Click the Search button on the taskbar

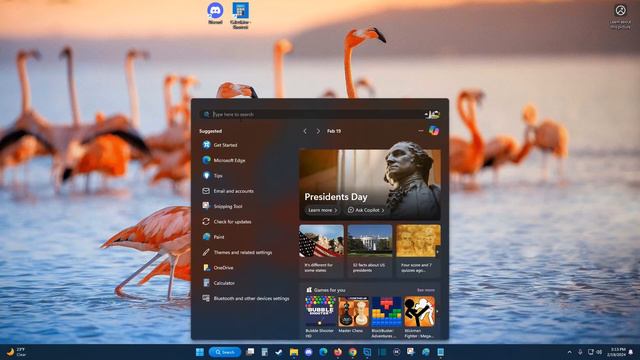[225, 352]
